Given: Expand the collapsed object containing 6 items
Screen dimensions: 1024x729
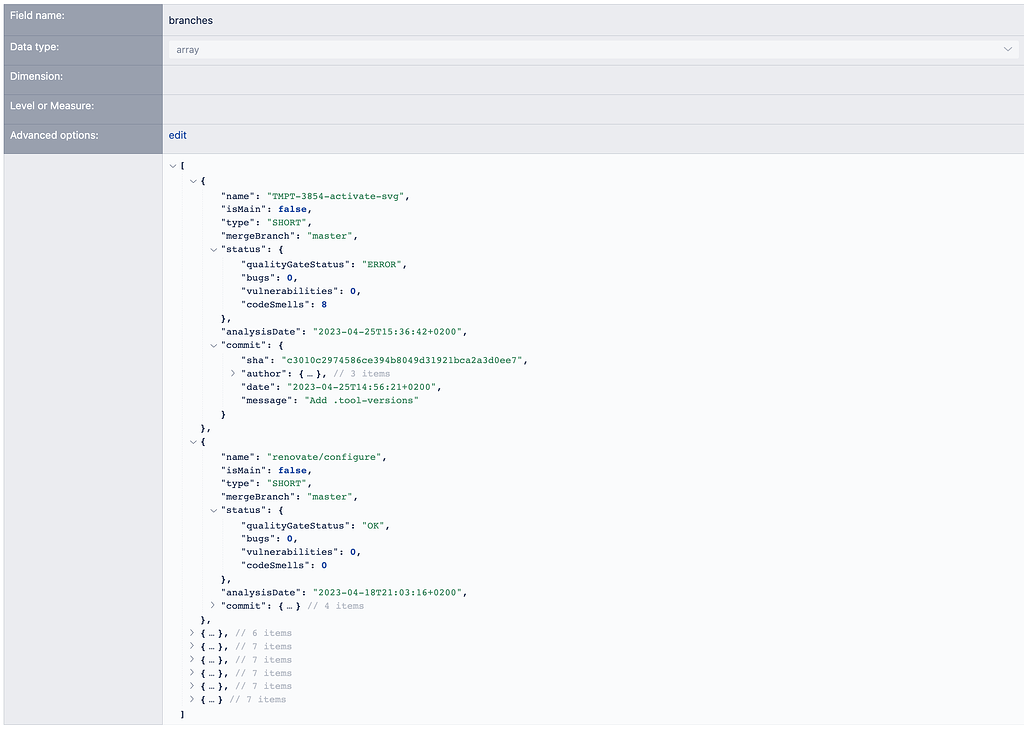Looking at the screenshot, I should point(192,632).
